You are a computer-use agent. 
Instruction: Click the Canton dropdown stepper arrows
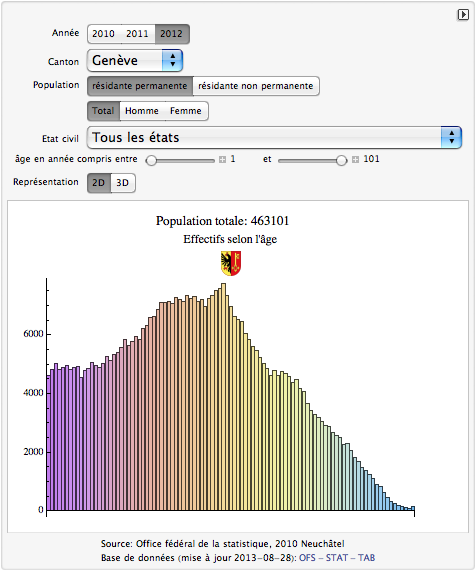[x=172, y=60]
